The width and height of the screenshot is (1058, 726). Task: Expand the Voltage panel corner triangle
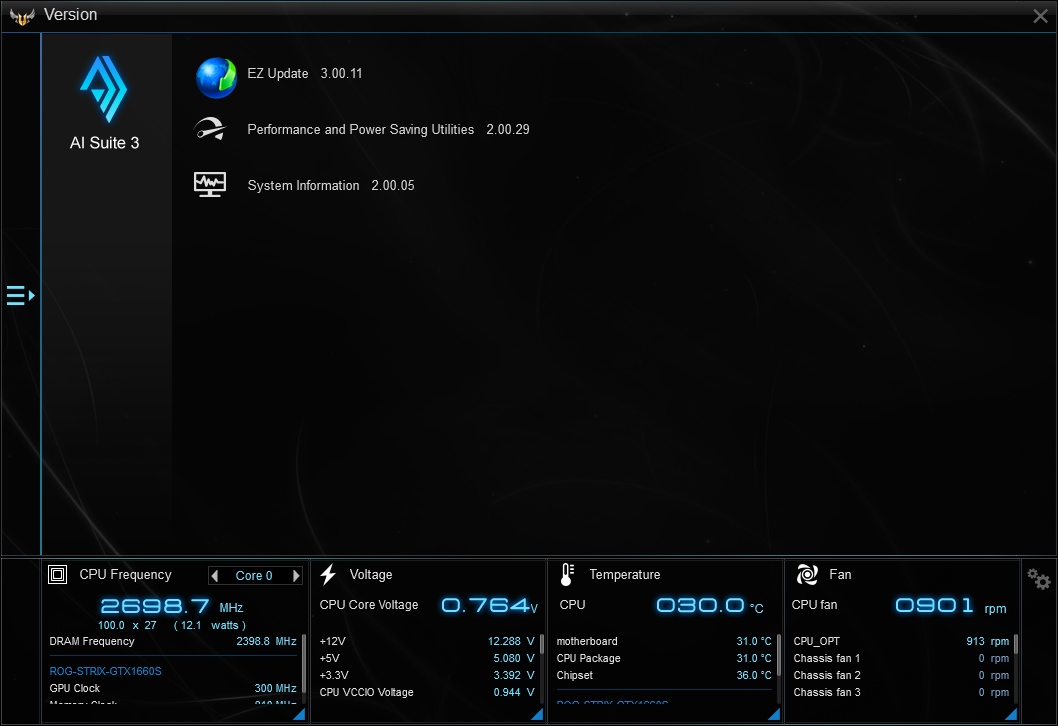(x=537, y=714)
